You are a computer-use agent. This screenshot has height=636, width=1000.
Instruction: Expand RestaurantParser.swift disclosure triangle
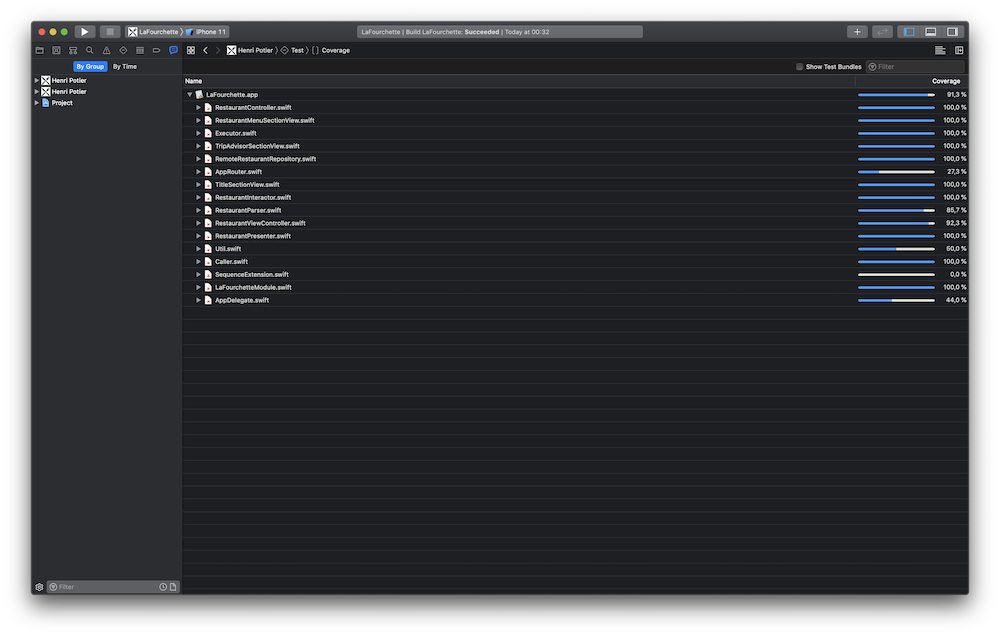coord(198,210)
